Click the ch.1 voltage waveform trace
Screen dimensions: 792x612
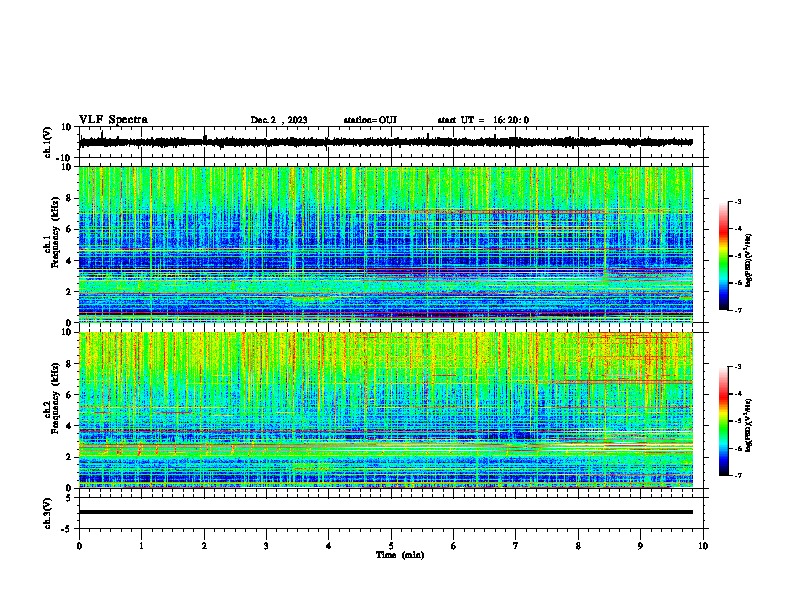pos(386,142)
